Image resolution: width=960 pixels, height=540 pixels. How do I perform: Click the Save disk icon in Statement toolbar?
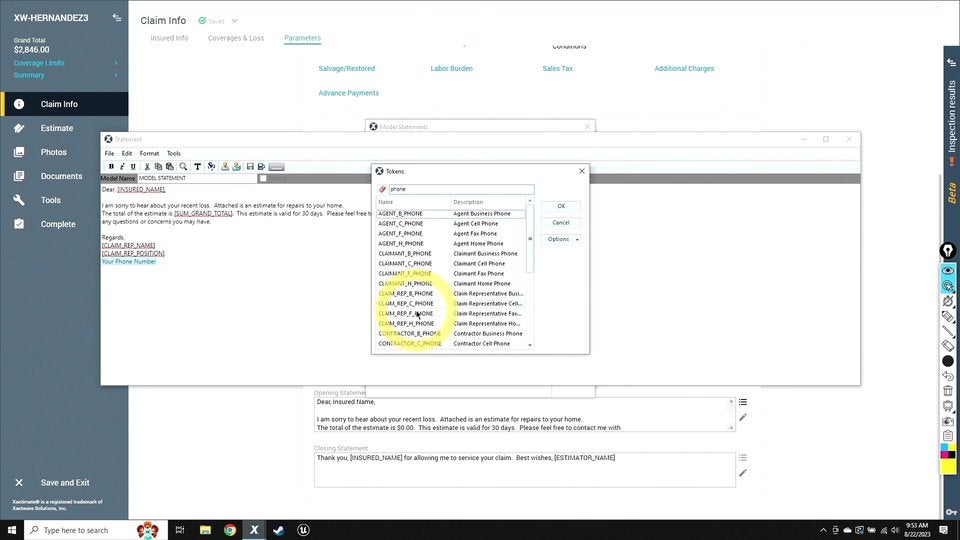click(x=249, y=166)
